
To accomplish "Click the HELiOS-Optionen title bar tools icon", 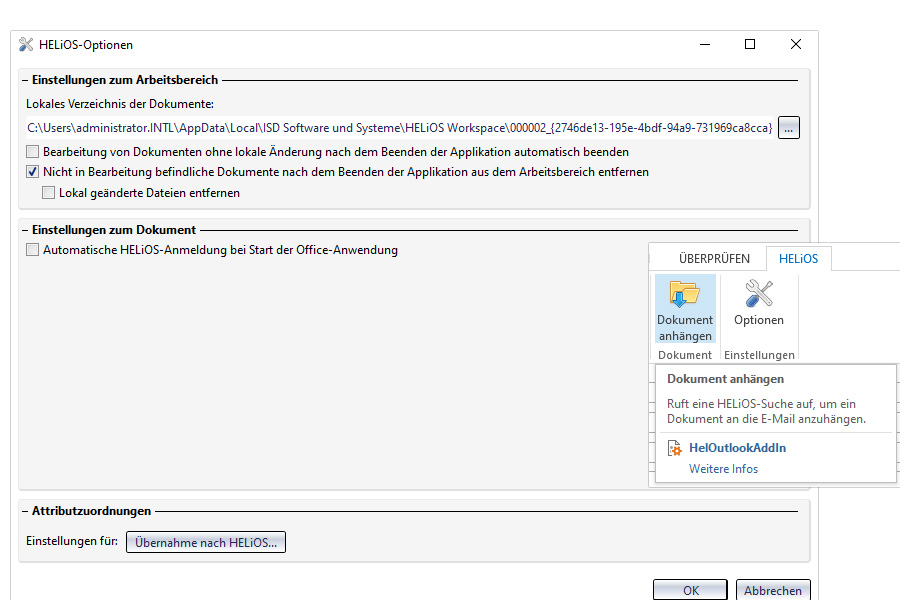I will coord(26,45).
